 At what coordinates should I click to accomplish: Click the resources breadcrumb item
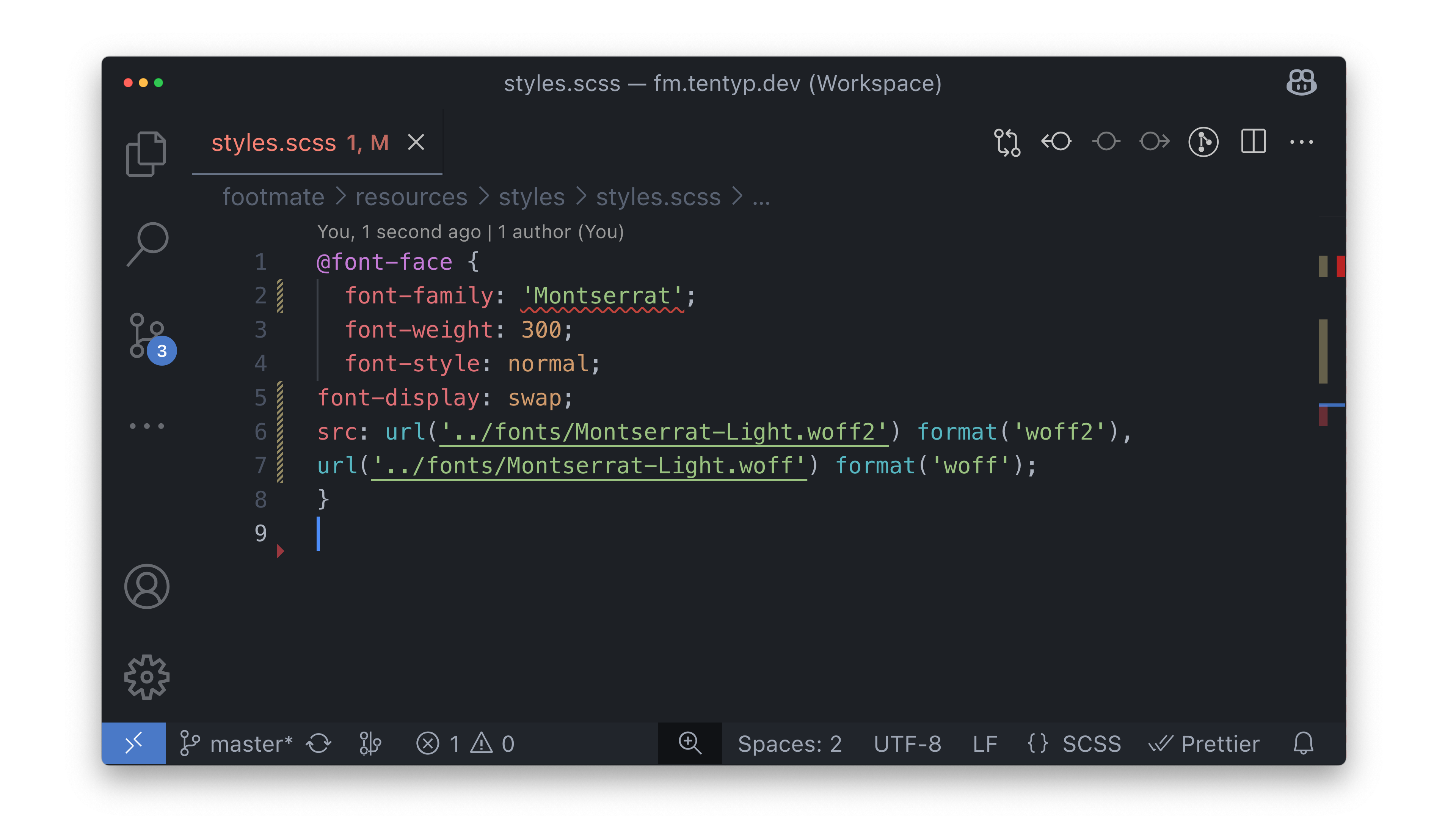pyautogui.click(x=411, y=197)
